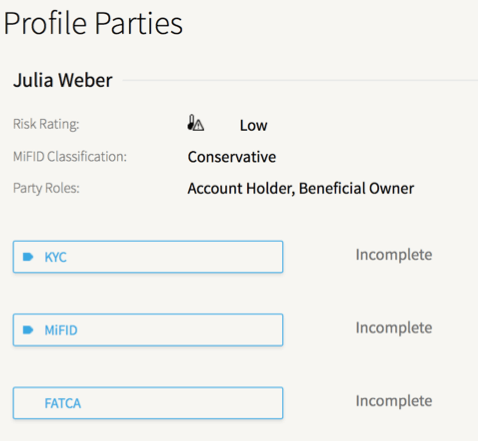Click the tag icon beside KYC
This screenshot has width=478, height=441.
pyautogui.click(x=28, y=257)
